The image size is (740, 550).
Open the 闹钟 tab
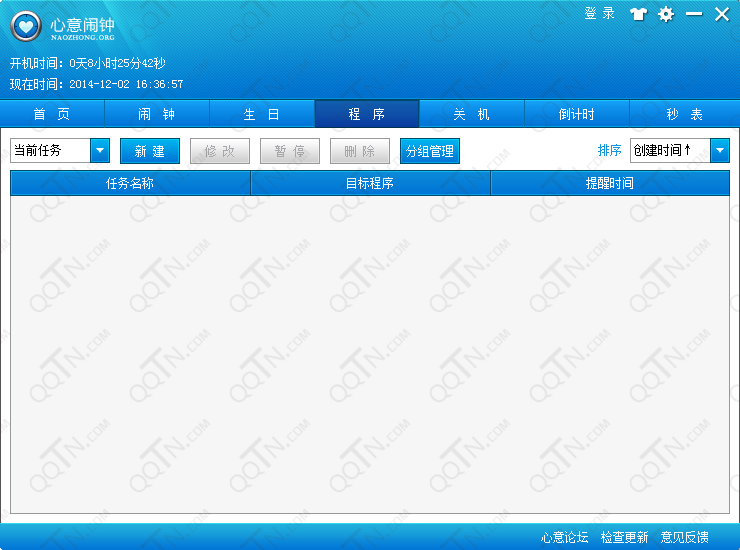coord(157,114)
